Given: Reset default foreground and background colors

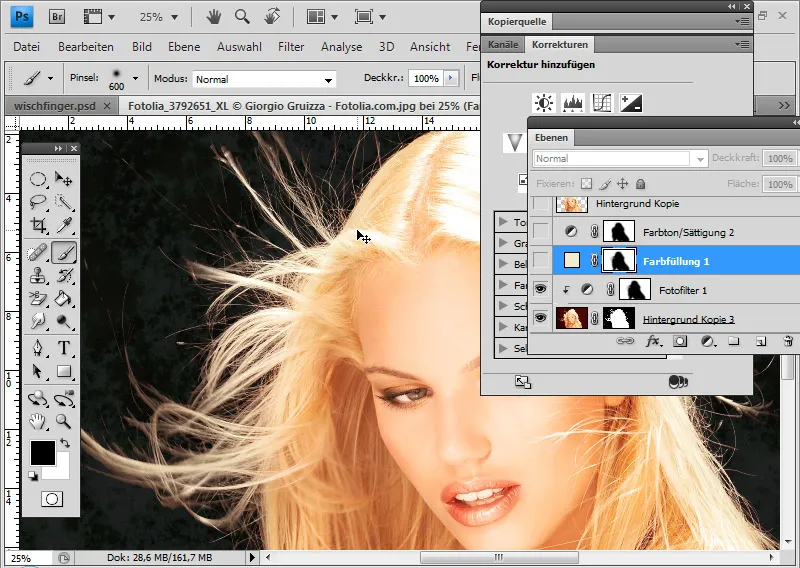Looking at the screenshot, I should [x=33, y=476].
